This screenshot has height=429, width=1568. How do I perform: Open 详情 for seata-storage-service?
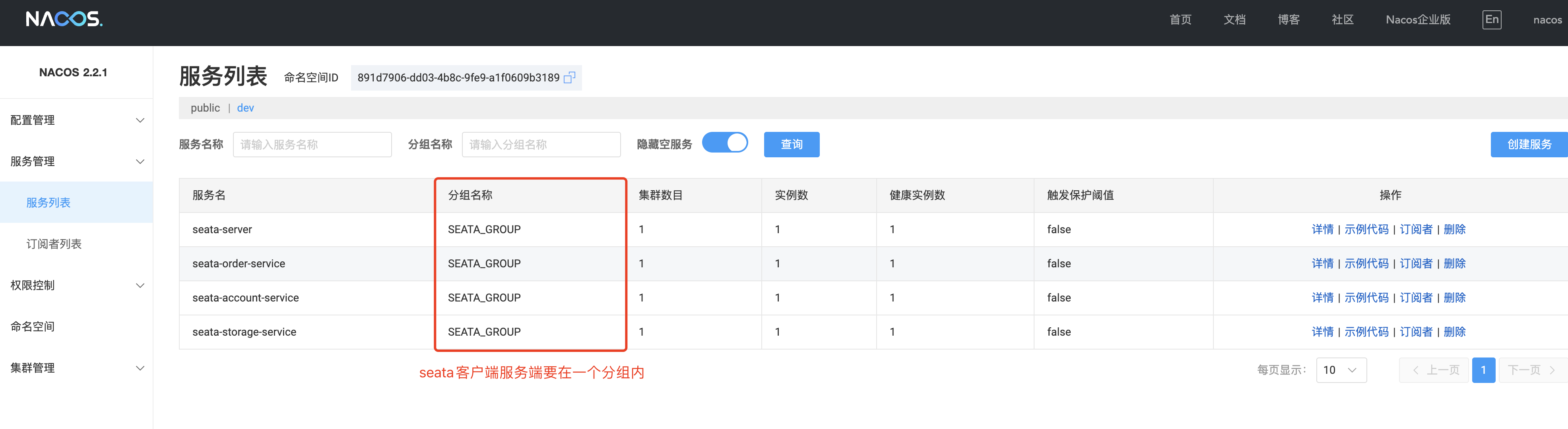click(x=1322, y=332)
